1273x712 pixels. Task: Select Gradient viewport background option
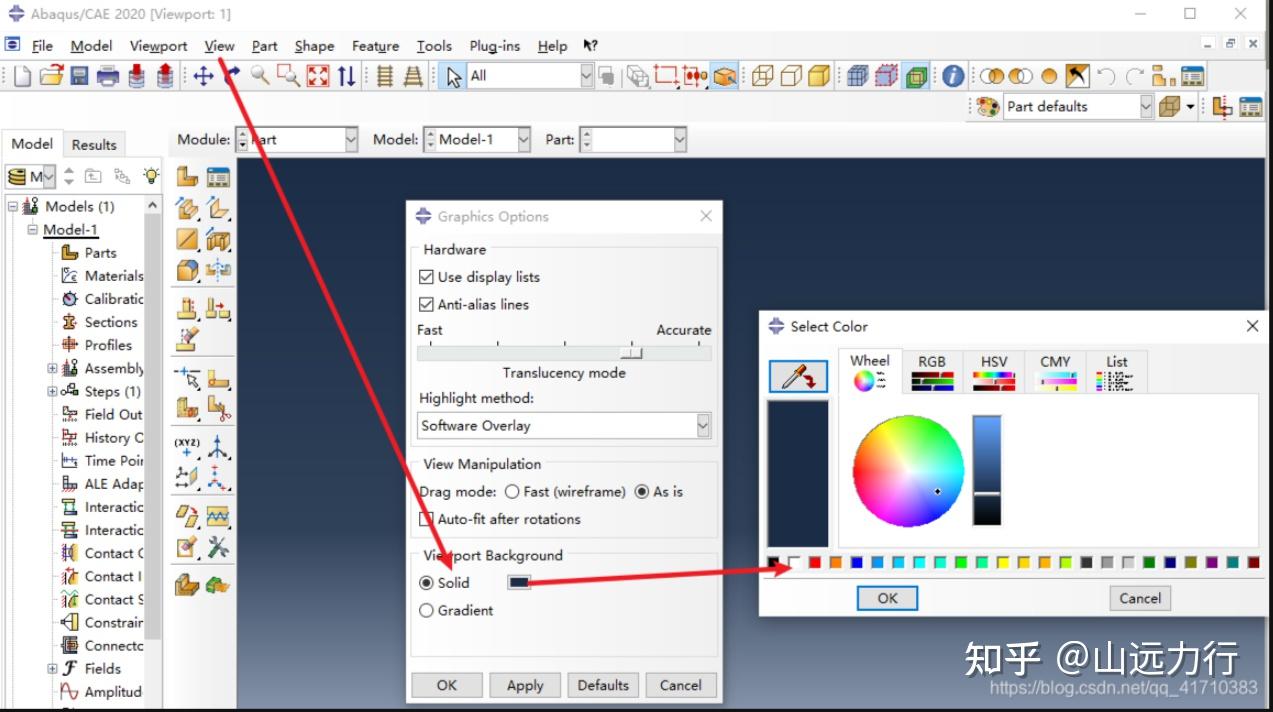427,610
